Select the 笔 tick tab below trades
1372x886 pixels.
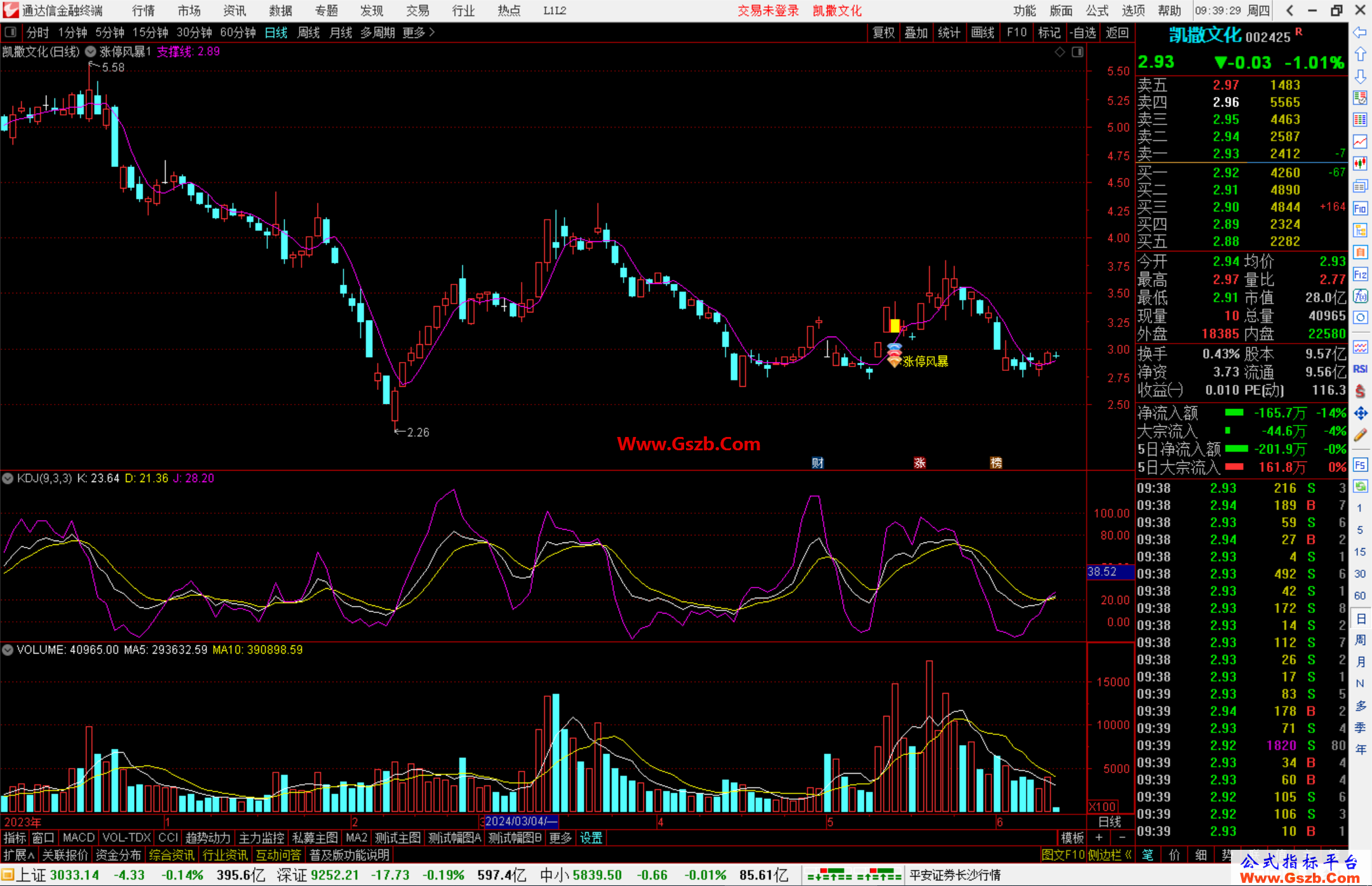1148,855
